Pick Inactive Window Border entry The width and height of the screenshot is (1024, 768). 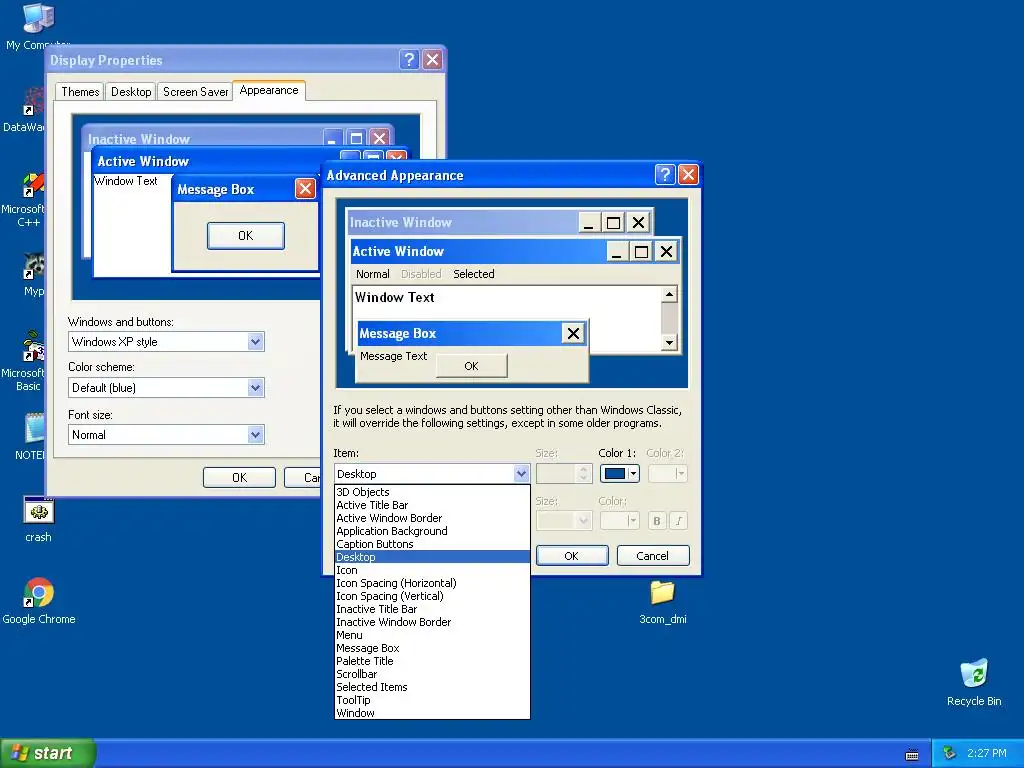click(432, 622)
